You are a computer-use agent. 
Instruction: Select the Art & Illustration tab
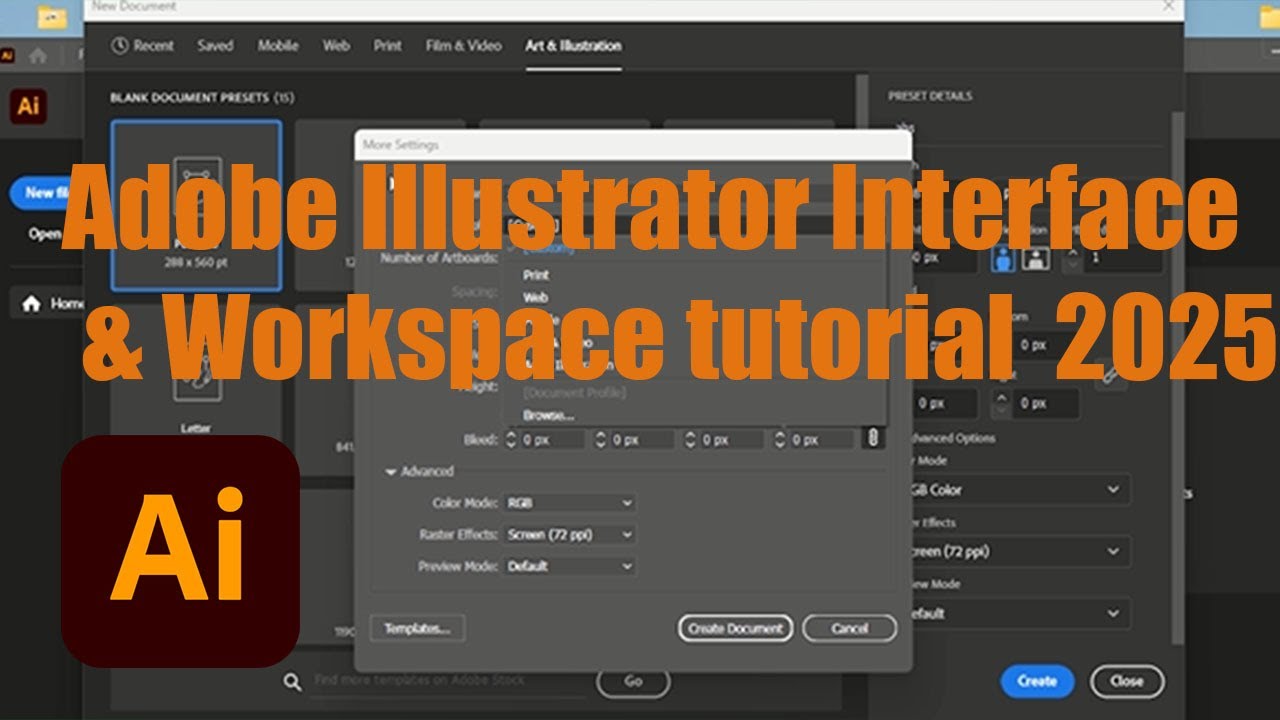(573, 45)
